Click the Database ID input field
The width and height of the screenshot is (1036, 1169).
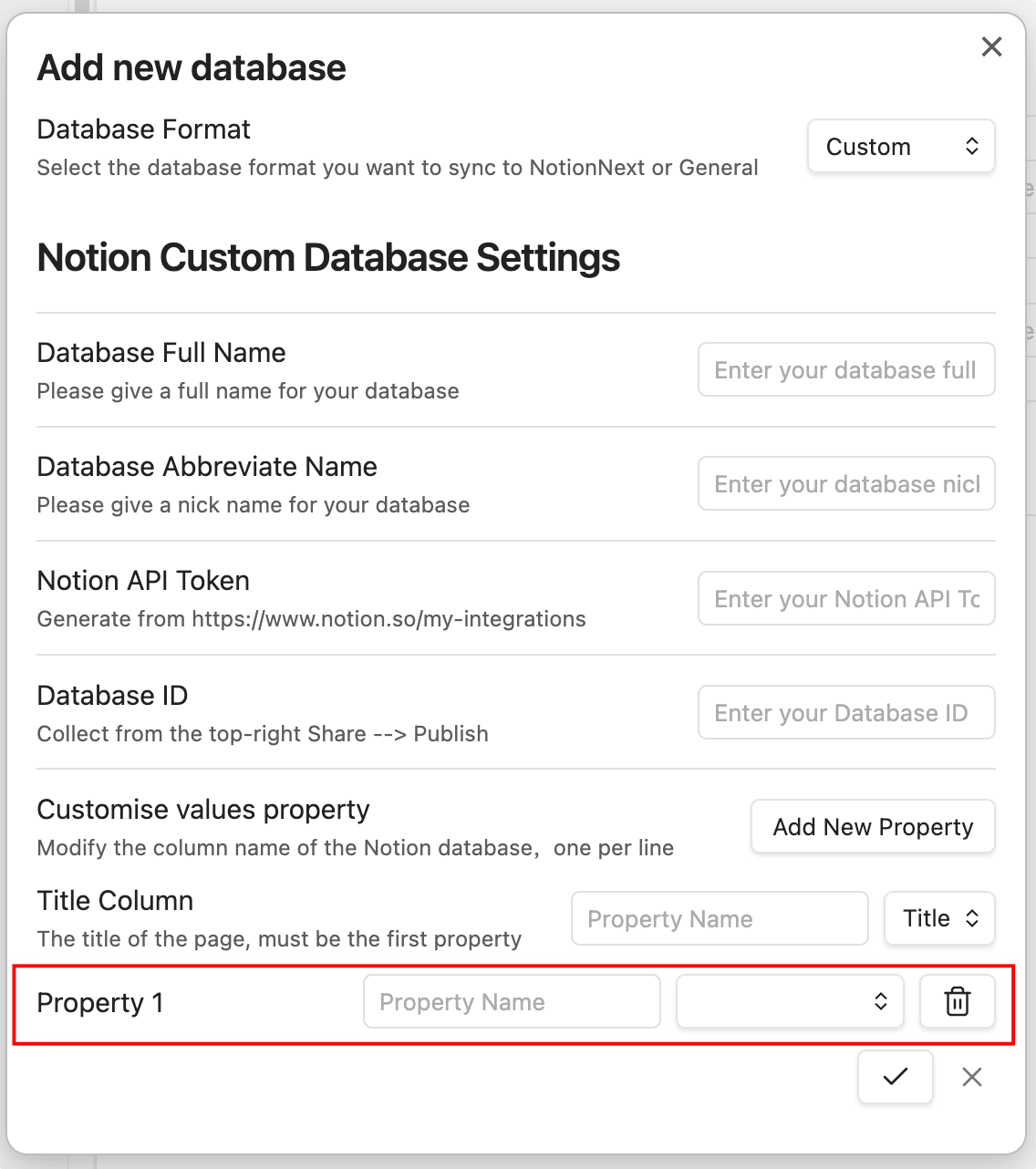[845, 712]
